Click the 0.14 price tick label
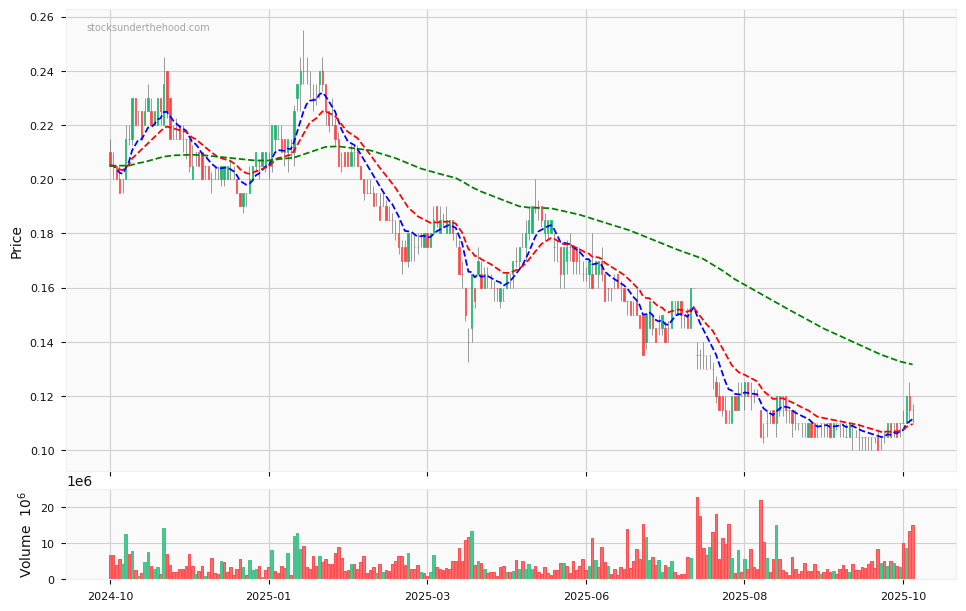The width and height of the screenshot is (966, 611). (x=41, y=343)
